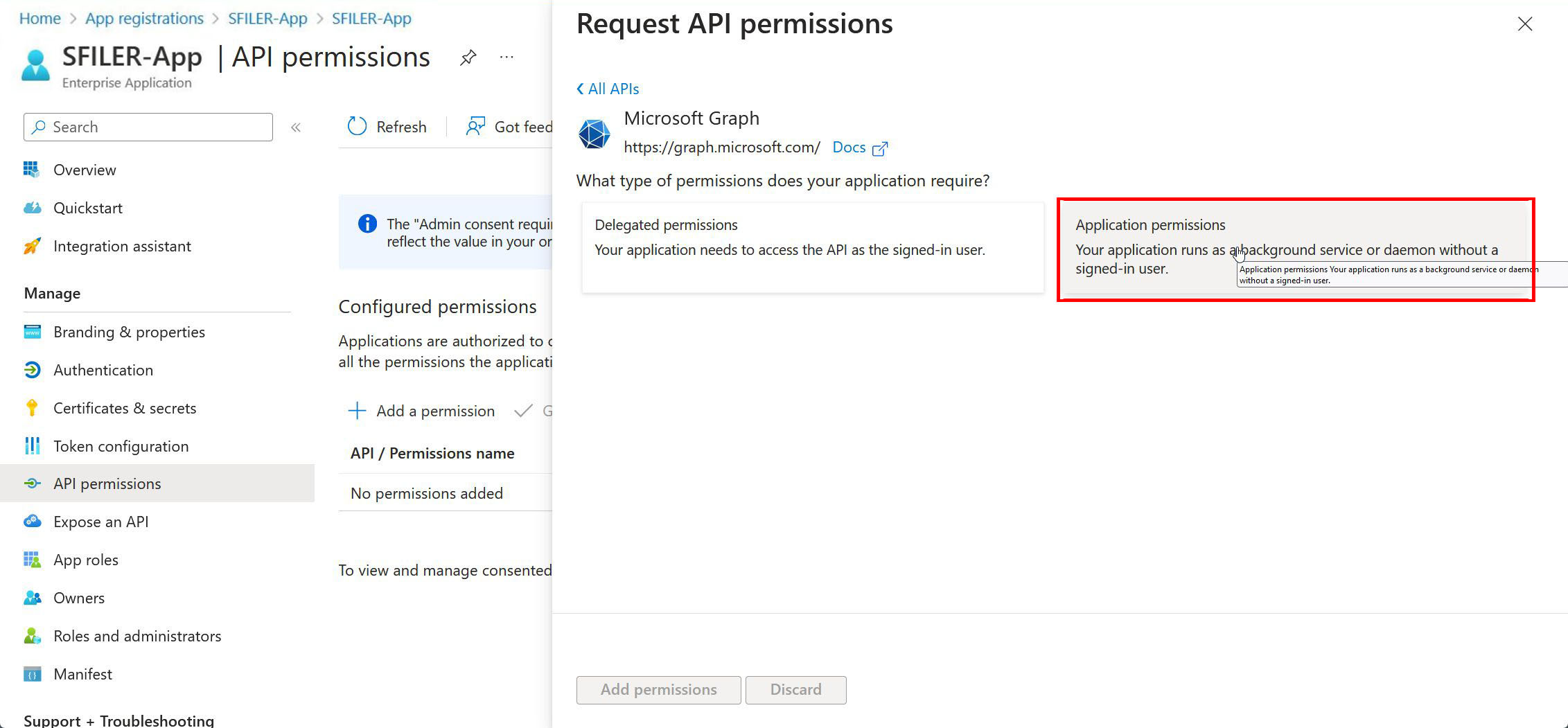Go to App registrations breadcrumb

pyautogui.click(x=144, y=19)
